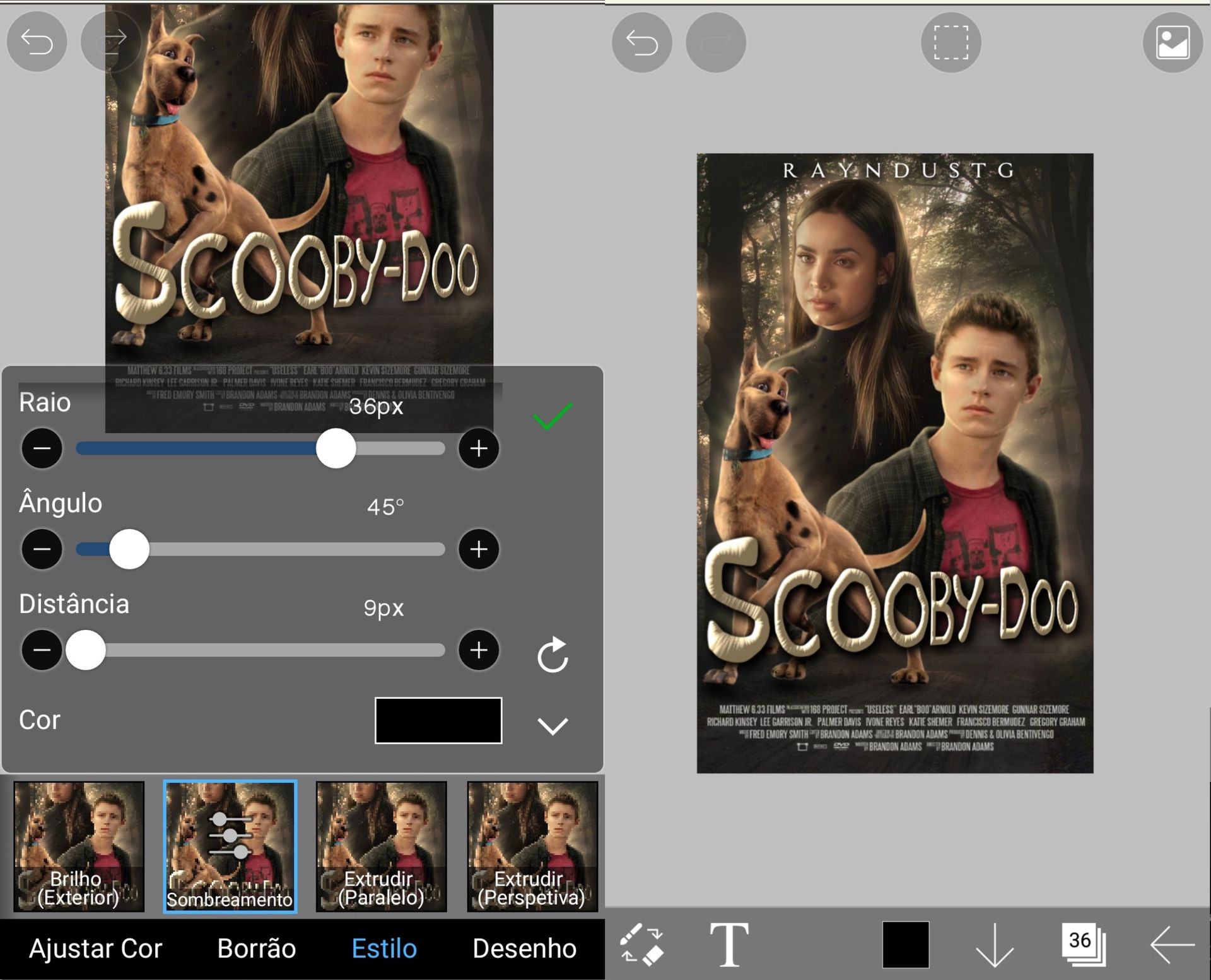This screenshot has width=1211, height=980.
Task: Tap undo arrow in right panel
Action: (641, 42)
